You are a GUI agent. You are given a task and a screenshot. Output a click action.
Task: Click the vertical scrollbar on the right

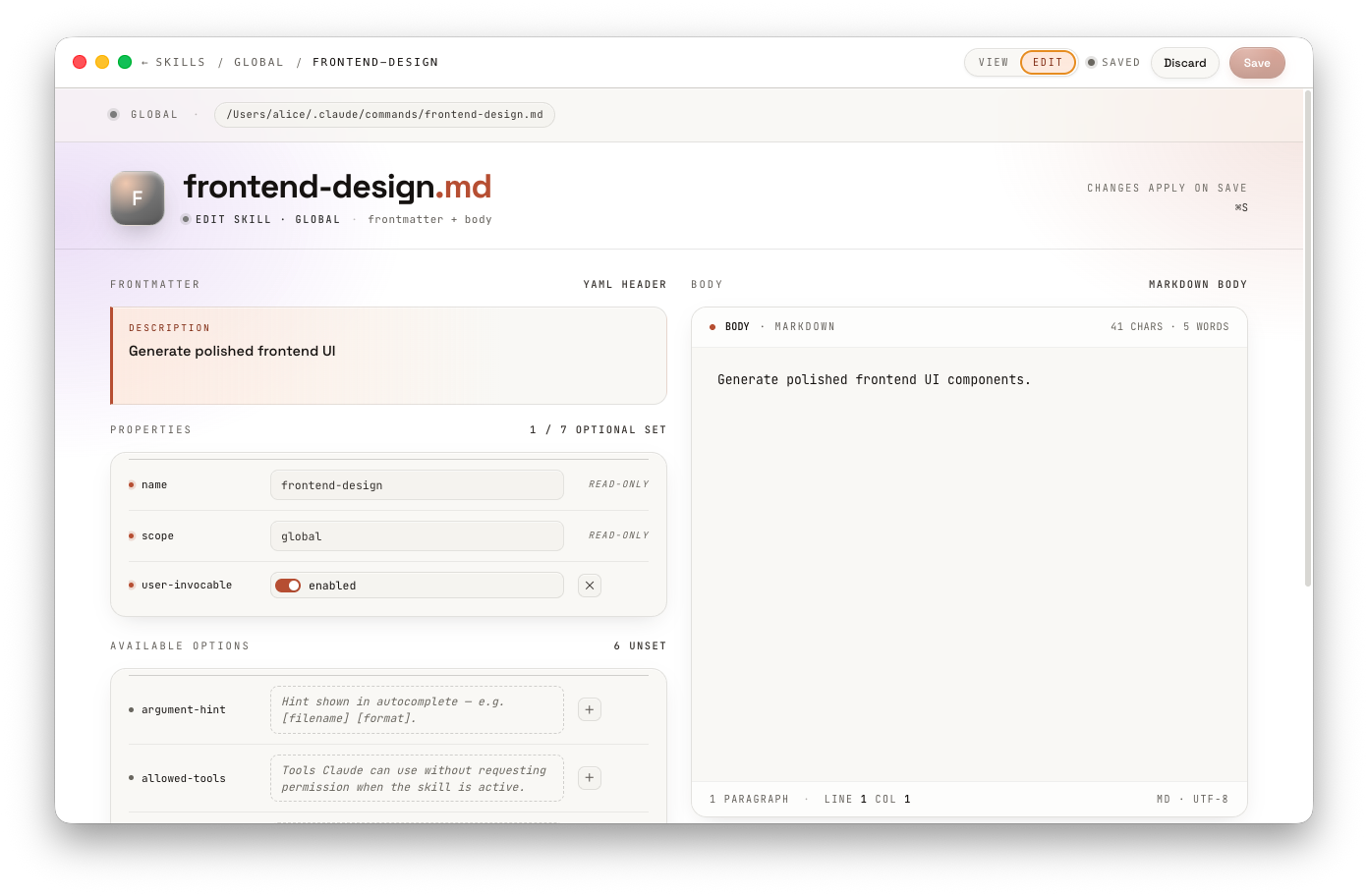coord(1308,338)
